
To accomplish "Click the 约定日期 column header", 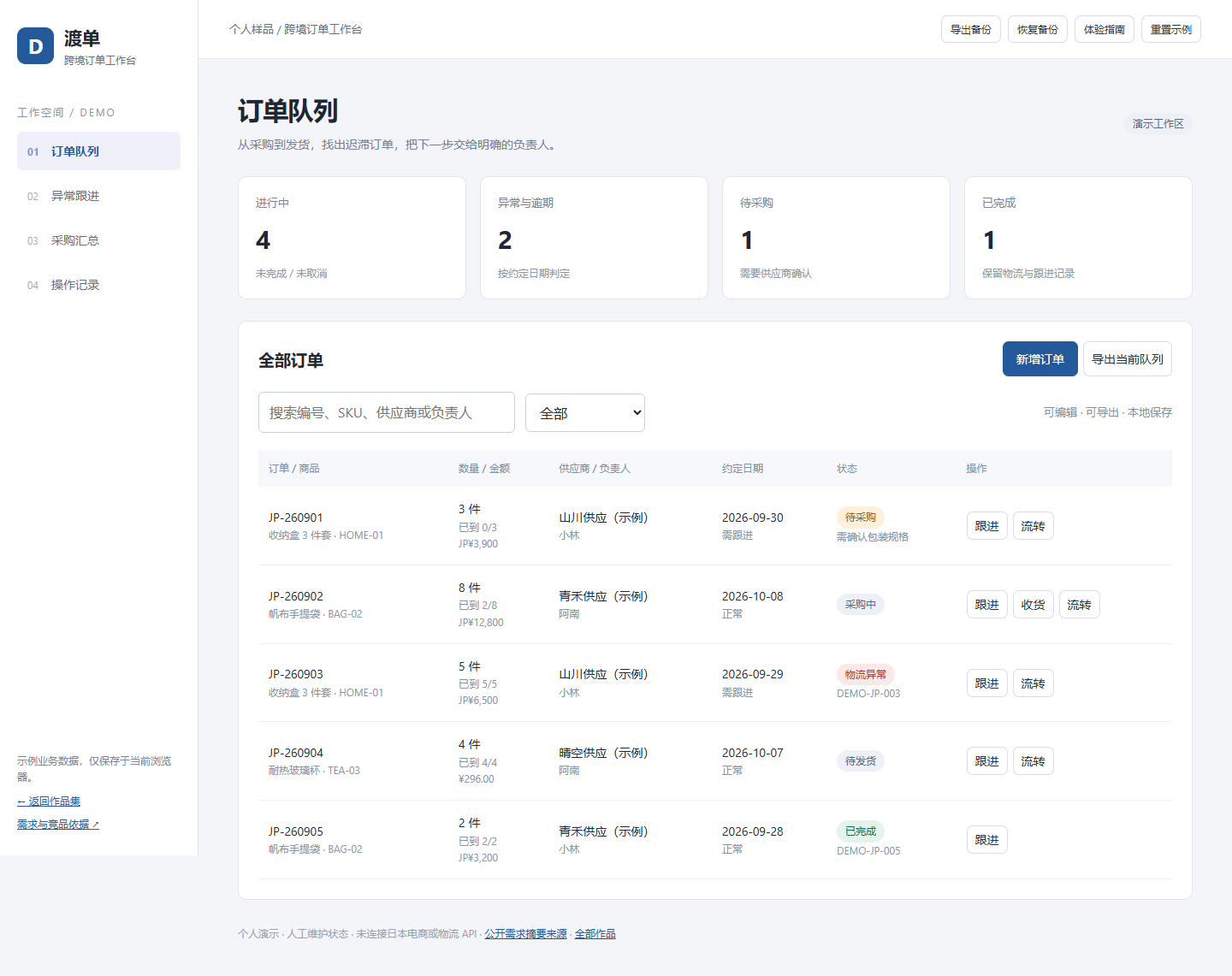I will point(743,469).
